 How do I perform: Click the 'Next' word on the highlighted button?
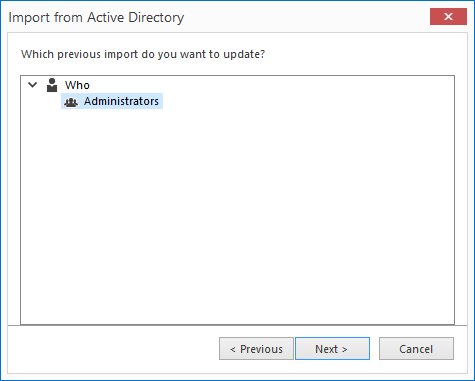(327, 349)
